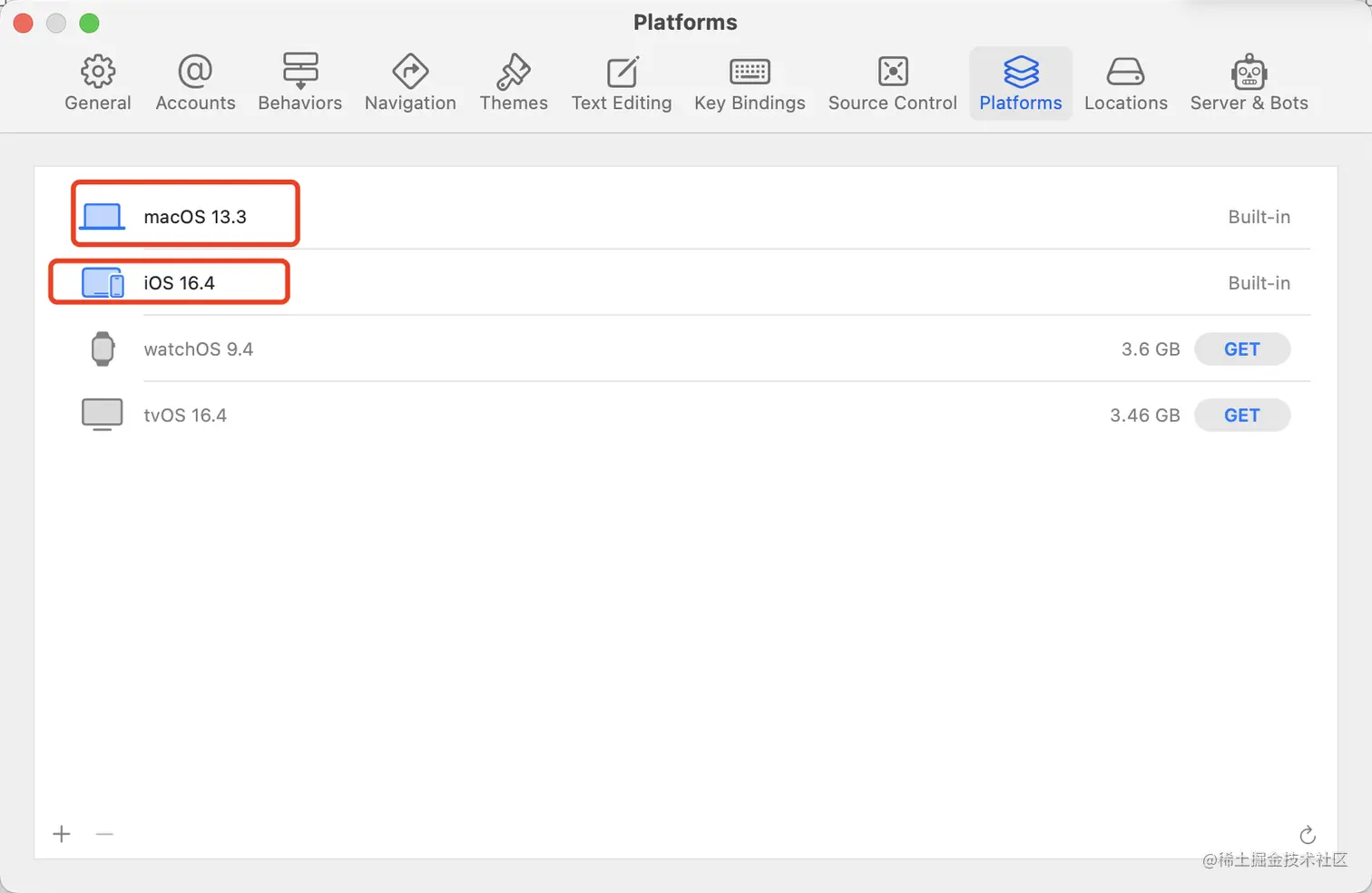The image size is (1372, 893).
Task: Switch to the Themes tab label
Action: (x=514, y=103)
